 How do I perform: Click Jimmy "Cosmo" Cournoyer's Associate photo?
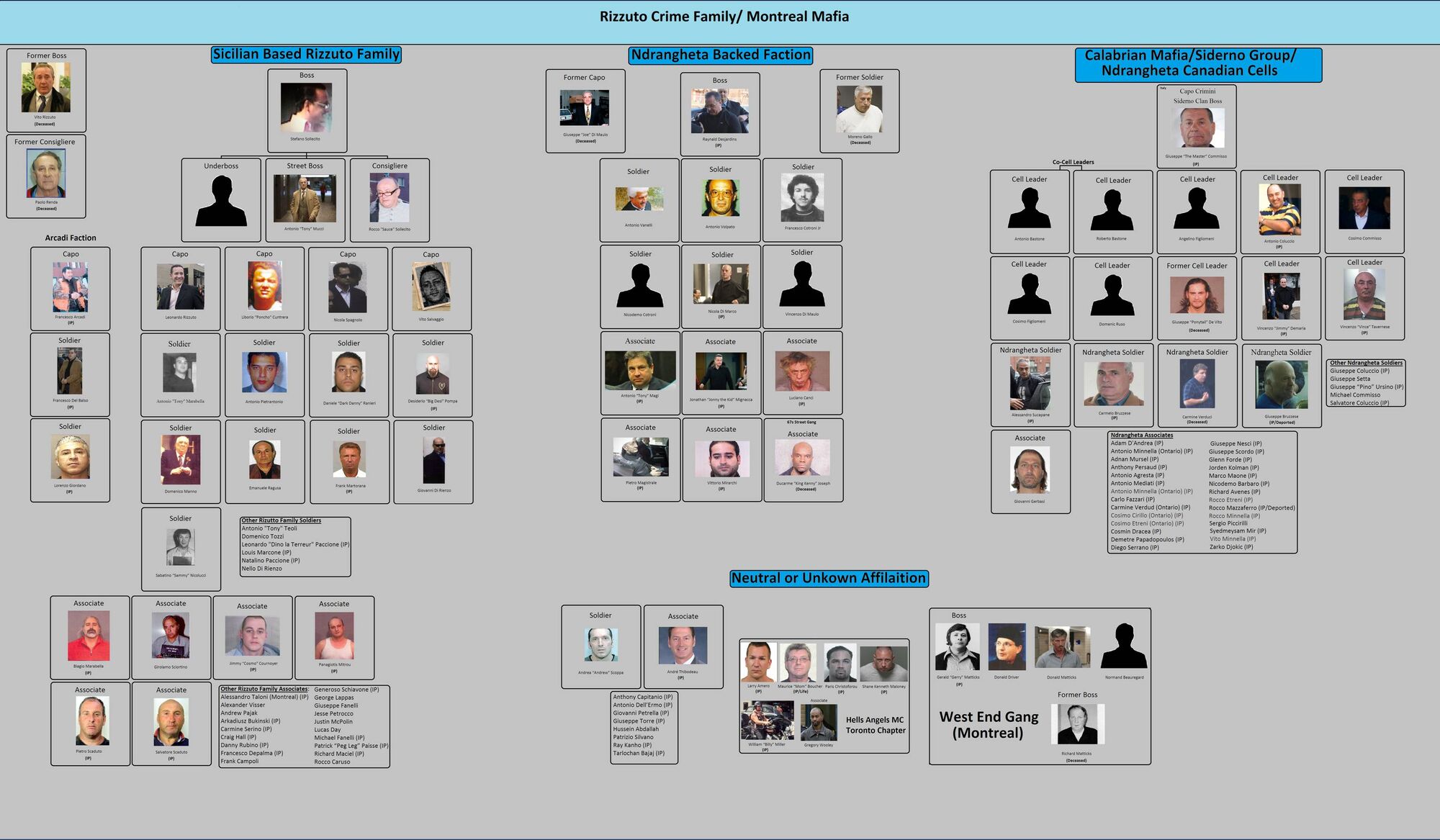(x=252, y=635)
